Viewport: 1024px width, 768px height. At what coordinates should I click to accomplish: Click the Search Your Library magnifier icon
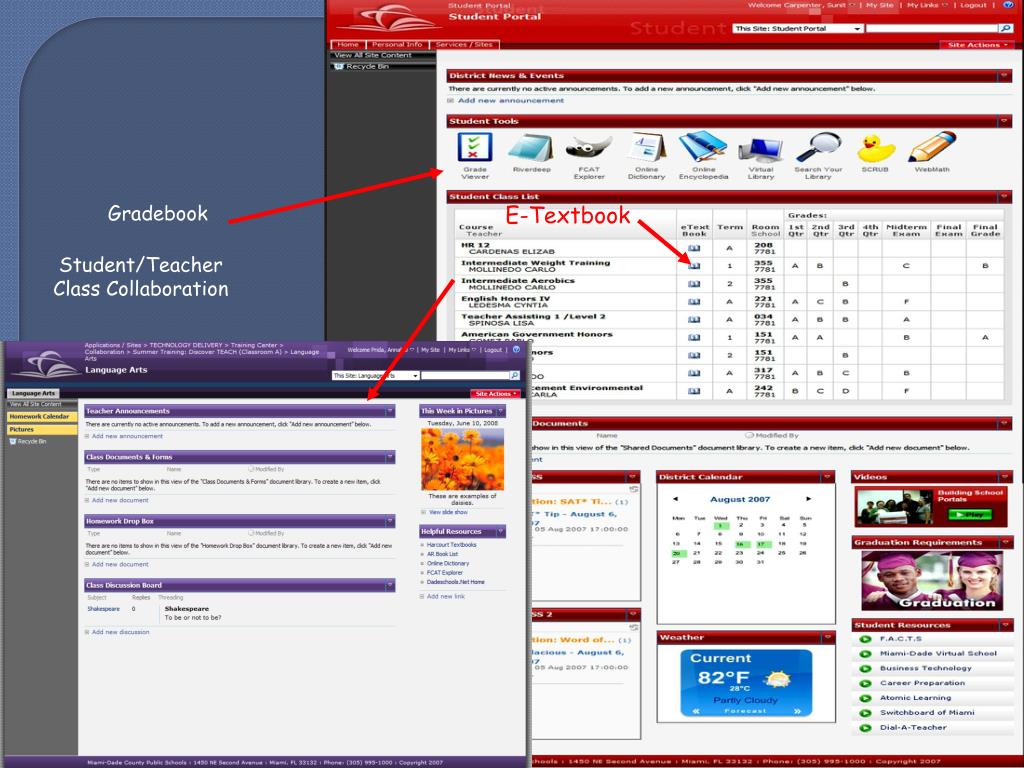click(818, 148)
